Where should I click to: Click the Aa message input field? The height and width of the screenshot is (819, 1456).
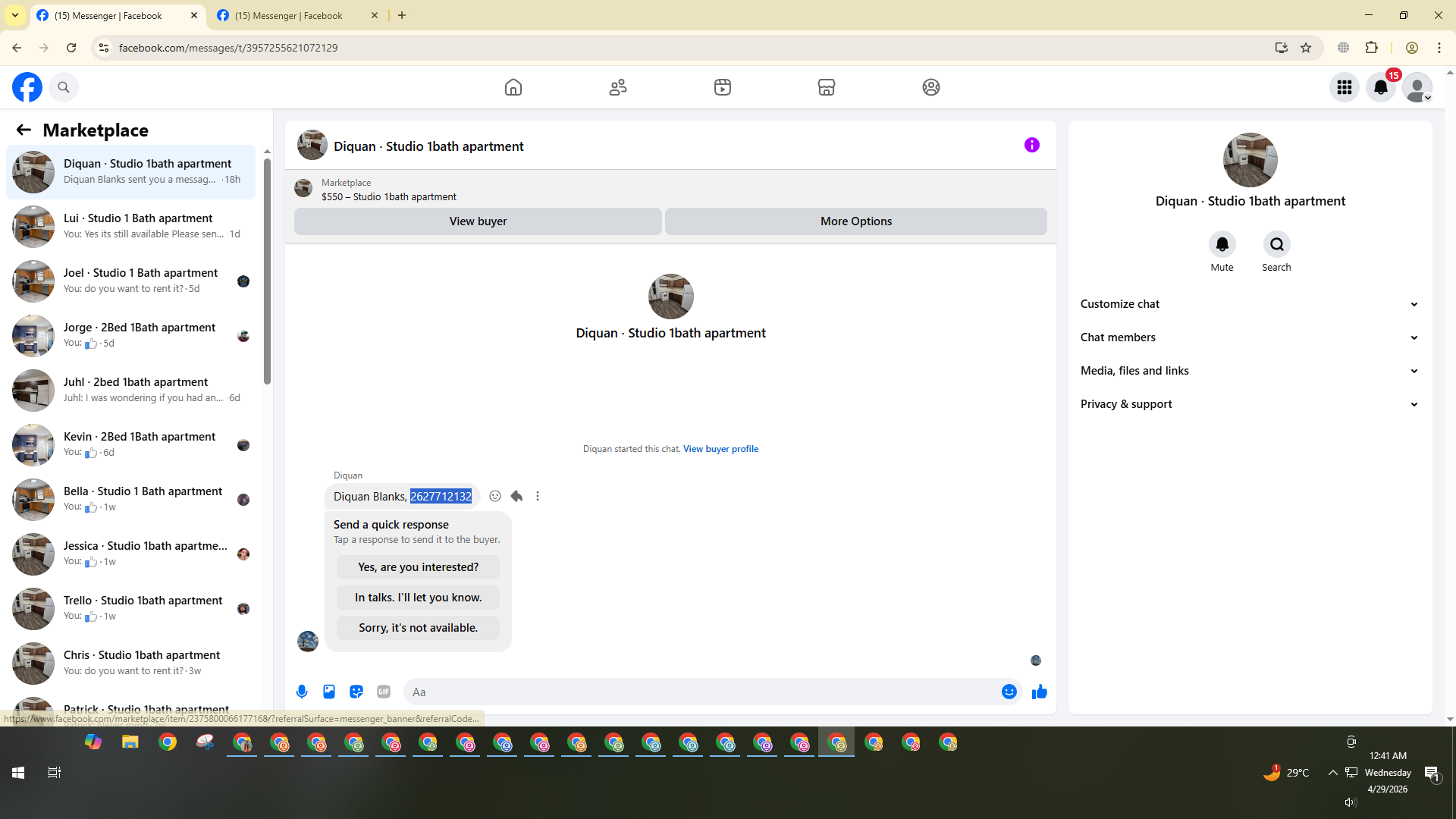click(698, 692)
